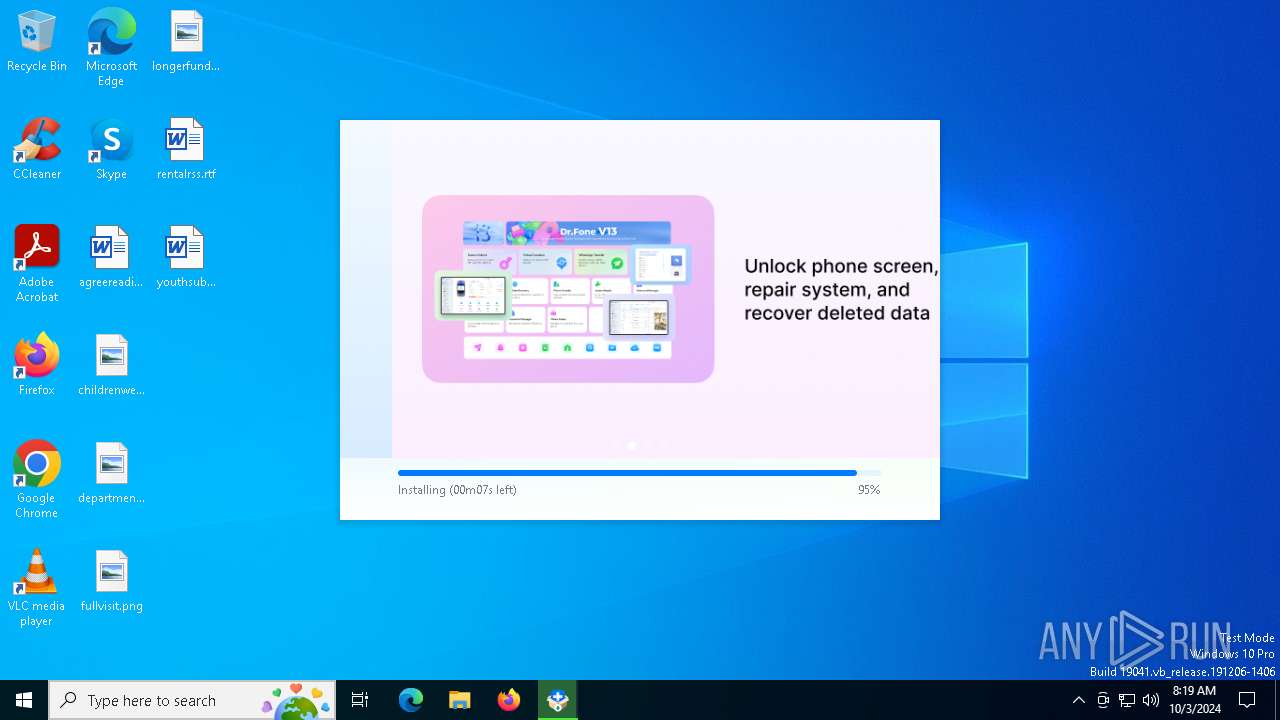Launch Microsoft Edge from desktop shortcut
This screenshot has height=720, width=1280.
[x=111, y=48]
